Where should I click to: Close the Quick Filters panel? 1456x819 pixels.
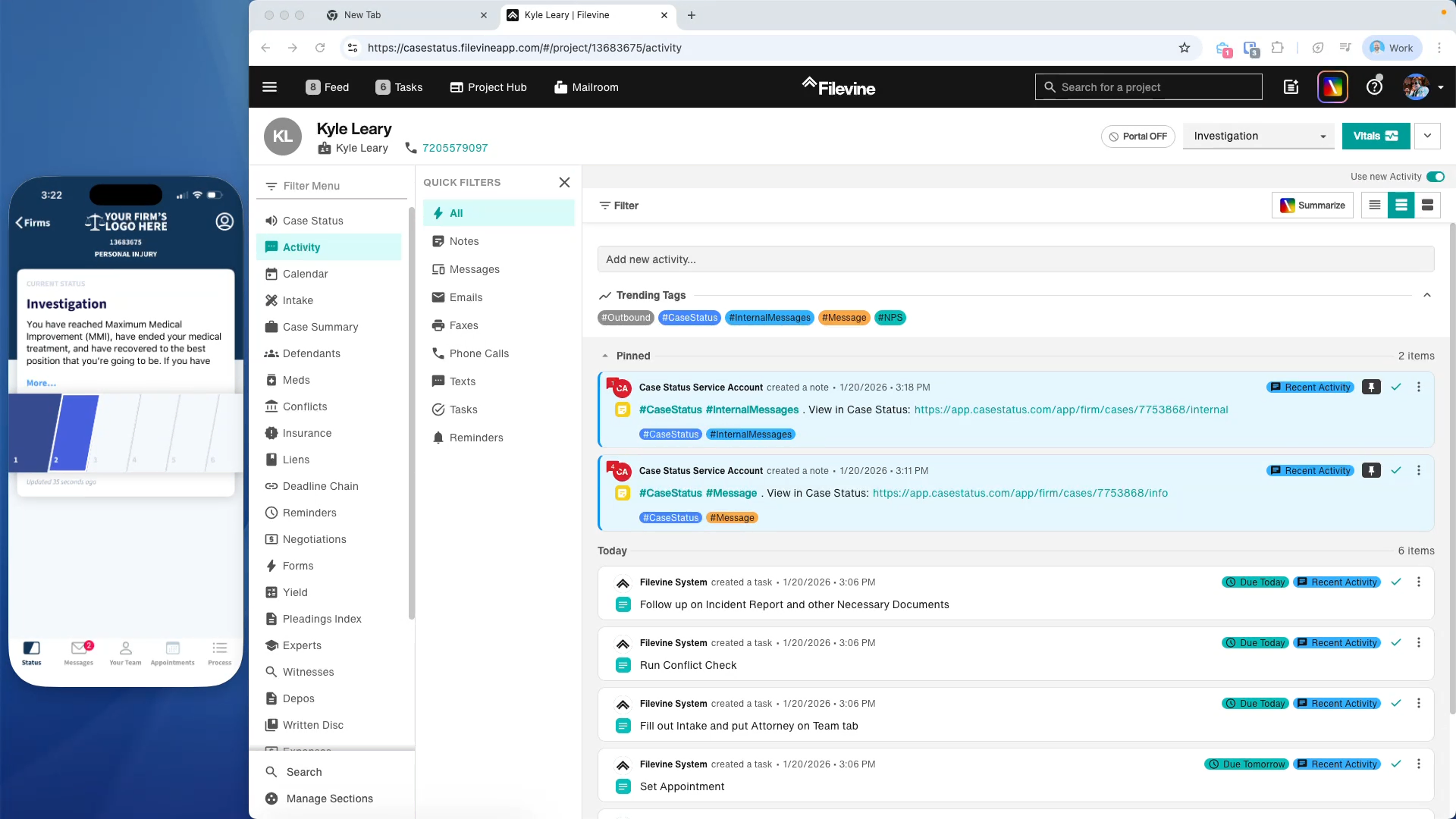(x=564, y=183)
